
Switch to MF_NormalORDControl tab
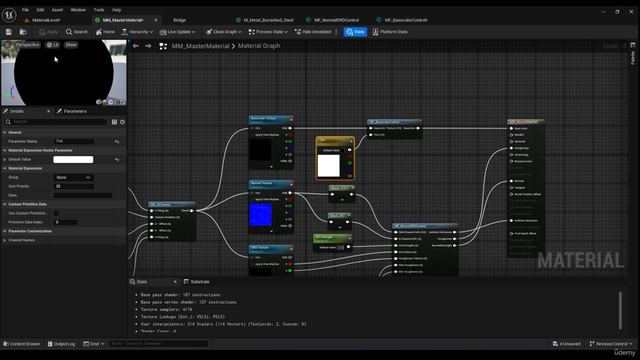336,20
